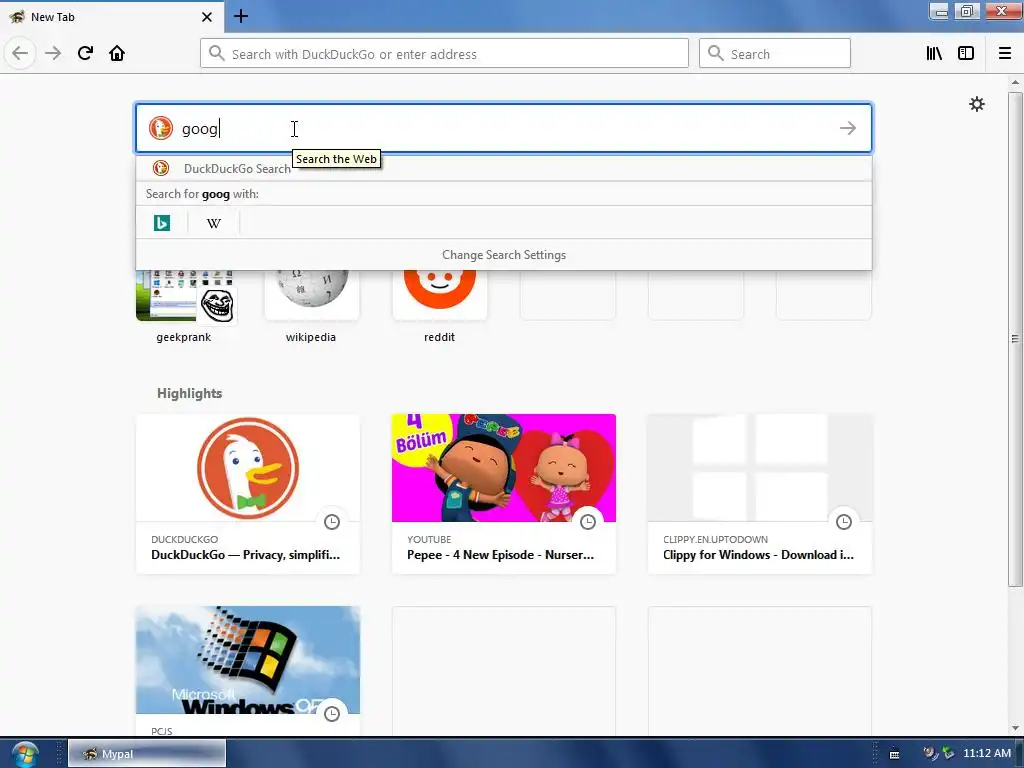Click the reddit label
Image resolution: width=1024 pixels, height=768 pixels.
pyautogui.click(x=440, y=337)
